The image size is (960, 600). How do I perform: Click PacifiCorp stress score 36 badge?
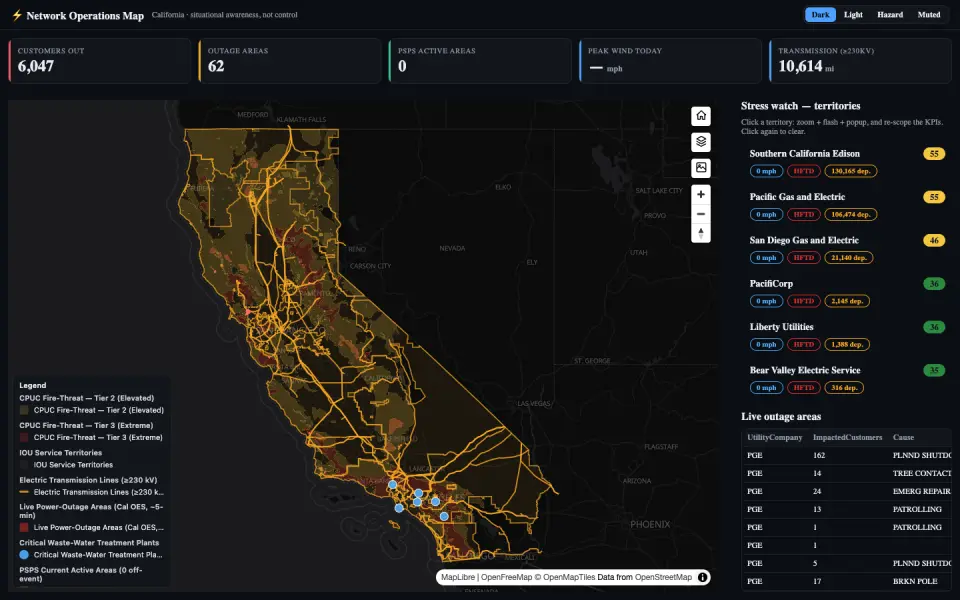(934, 284)
